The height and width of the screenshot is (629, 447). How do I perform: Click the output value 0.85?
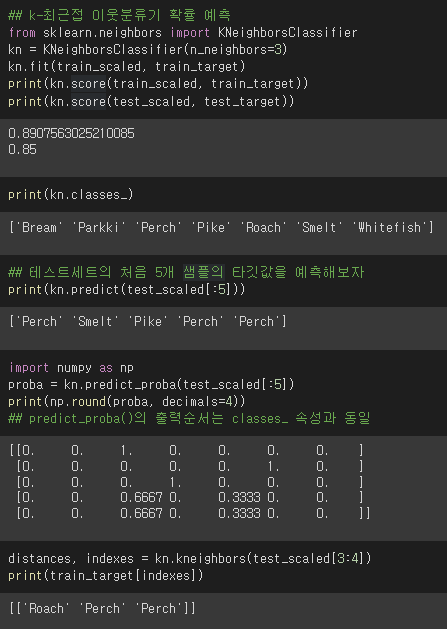(22, 149)
